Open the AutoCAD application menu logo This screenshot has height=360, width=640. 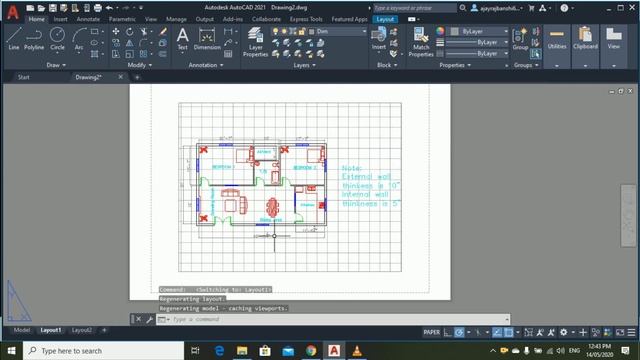pyautogui.click(x=13, y=12)
